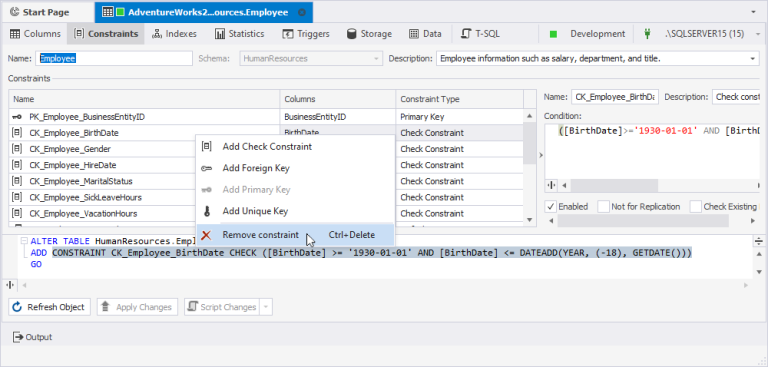This screenshot has height=367, width=768.
Task: Click the primary key icon of PK_Employee_BusinessEntityID
Action: tap(16, 117)
